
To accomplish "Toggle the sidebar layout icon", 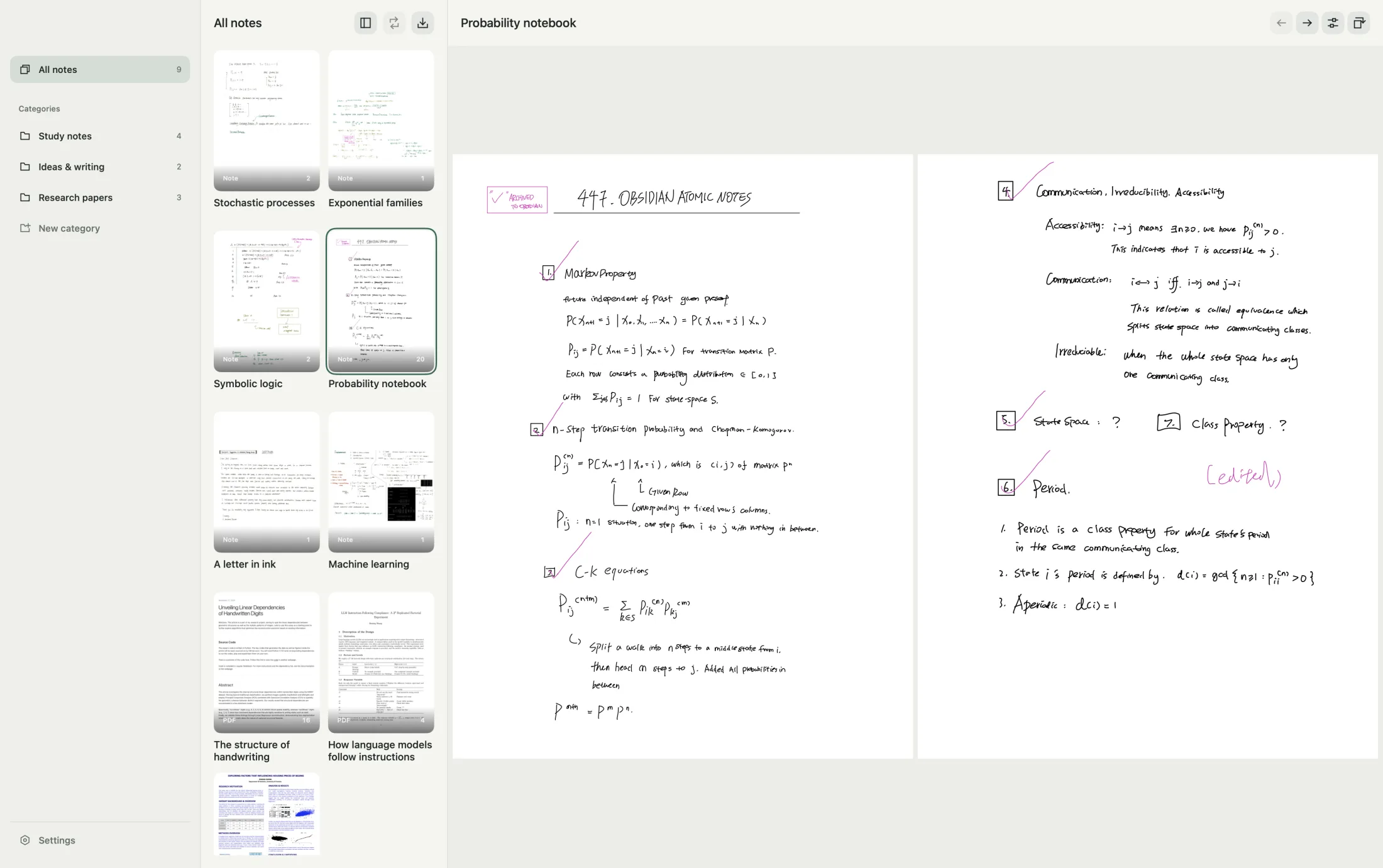I will [365, 23].
